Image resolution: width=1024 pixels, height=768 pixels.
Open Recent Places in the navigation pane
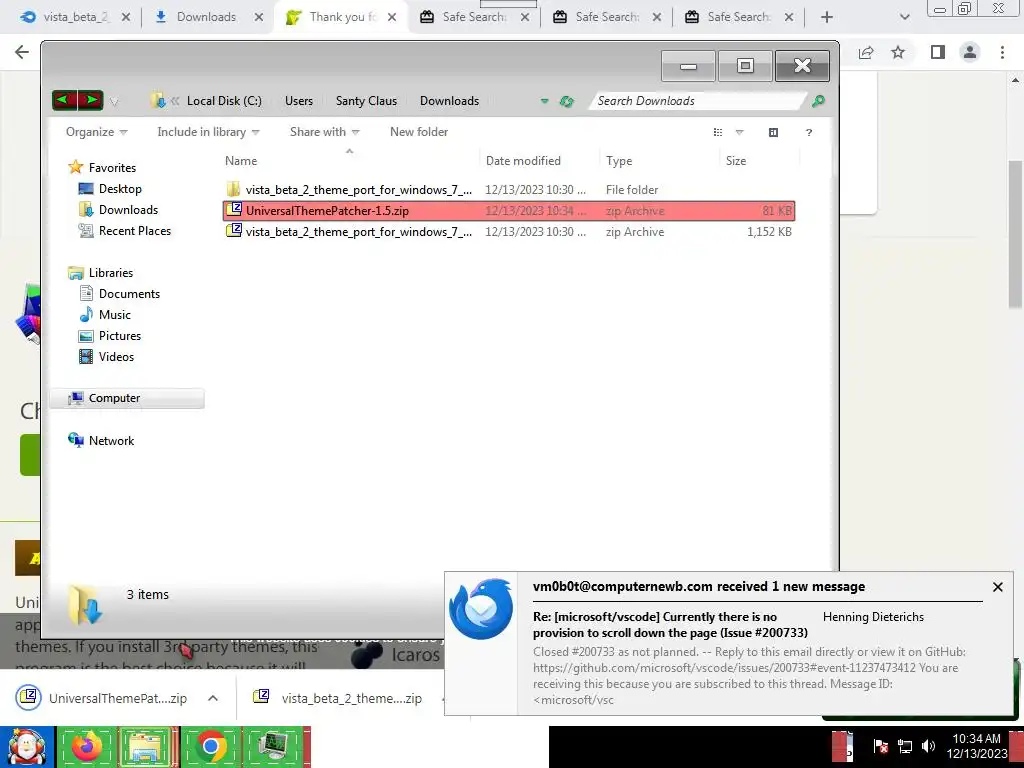(x=135, y=231)
